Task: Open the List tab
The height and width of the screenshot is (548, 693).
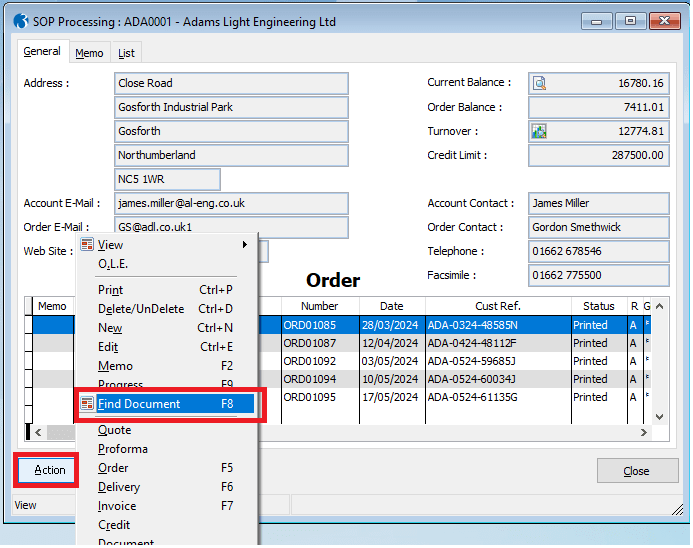Action: 126,53
